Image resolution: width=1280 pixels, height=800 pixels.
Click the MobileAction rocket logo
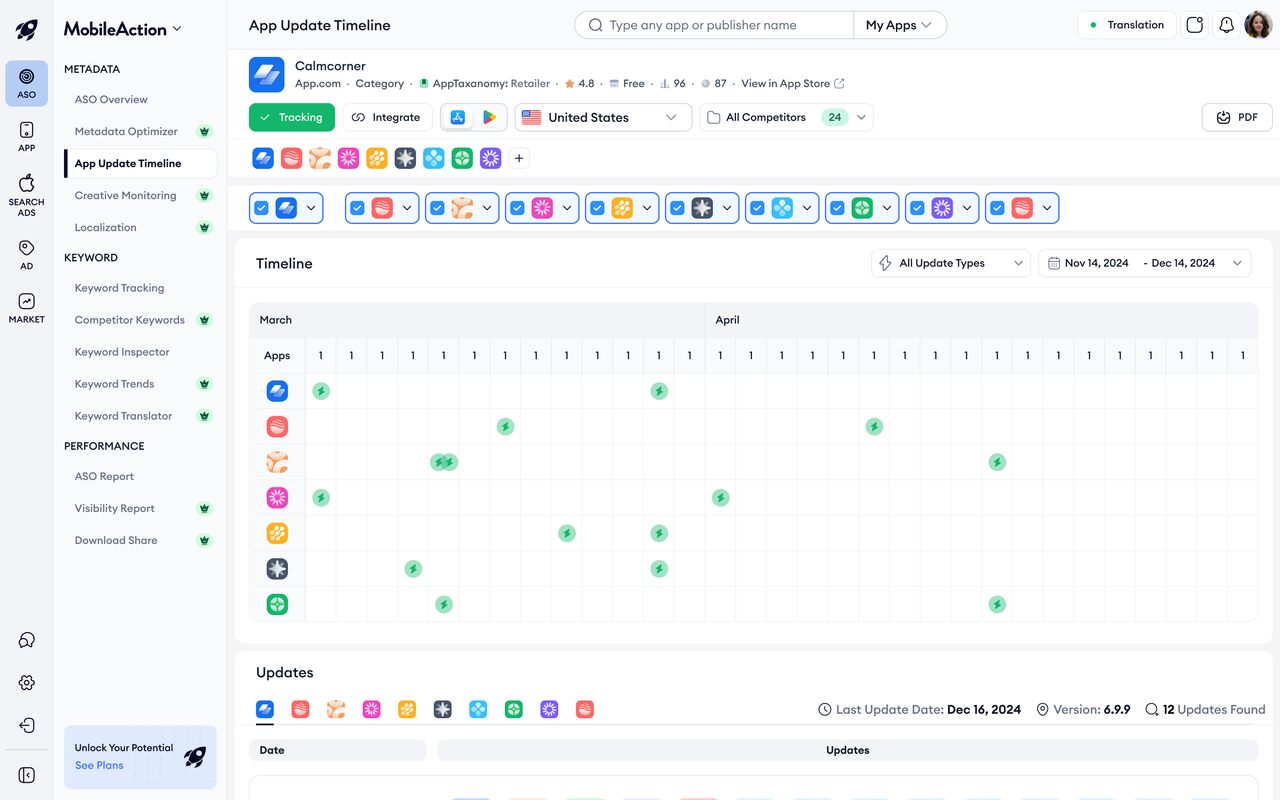[x=27, y=30]
